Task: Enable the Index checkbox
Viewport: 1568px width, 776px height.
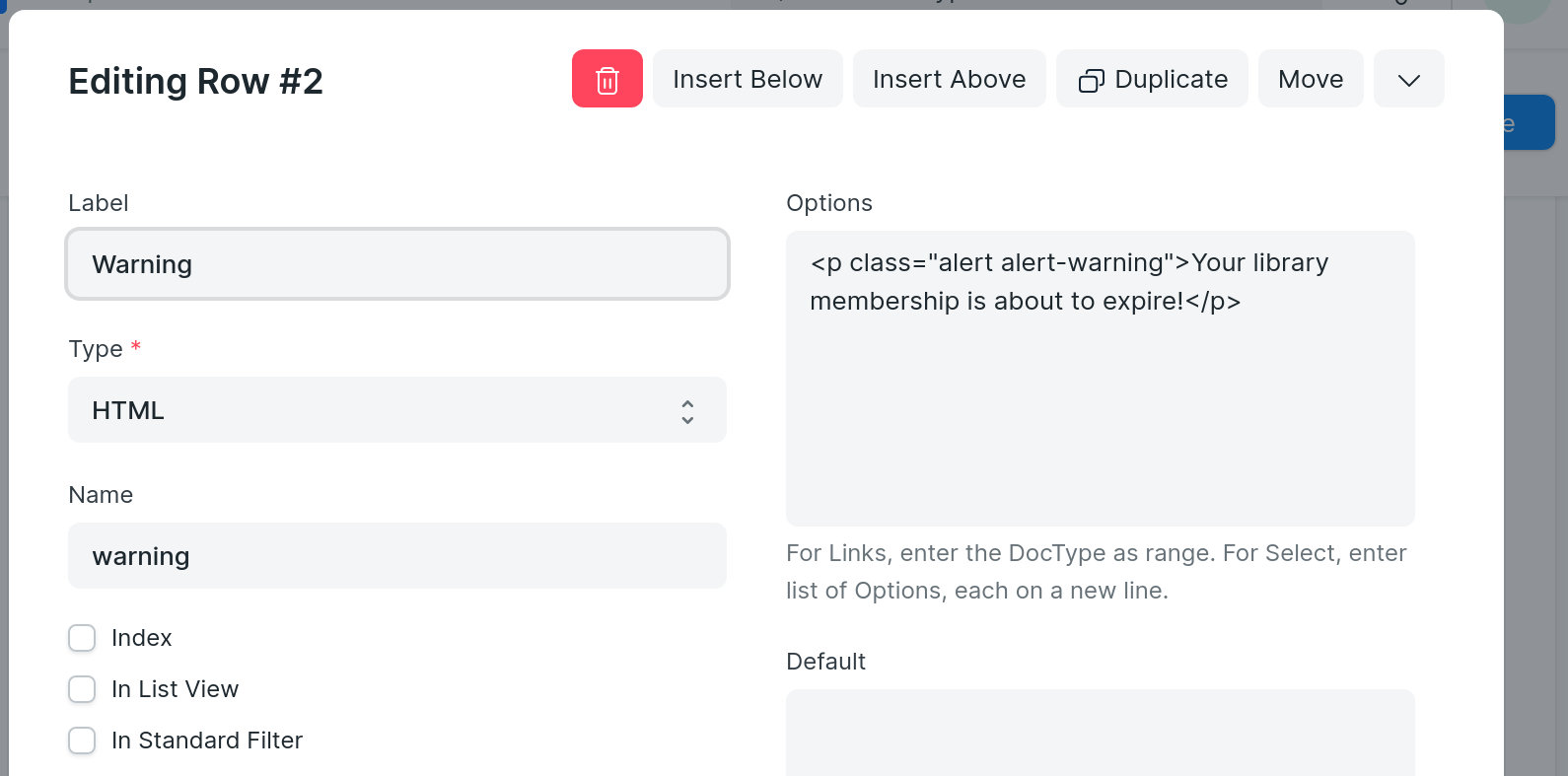Action: [82, 638]
